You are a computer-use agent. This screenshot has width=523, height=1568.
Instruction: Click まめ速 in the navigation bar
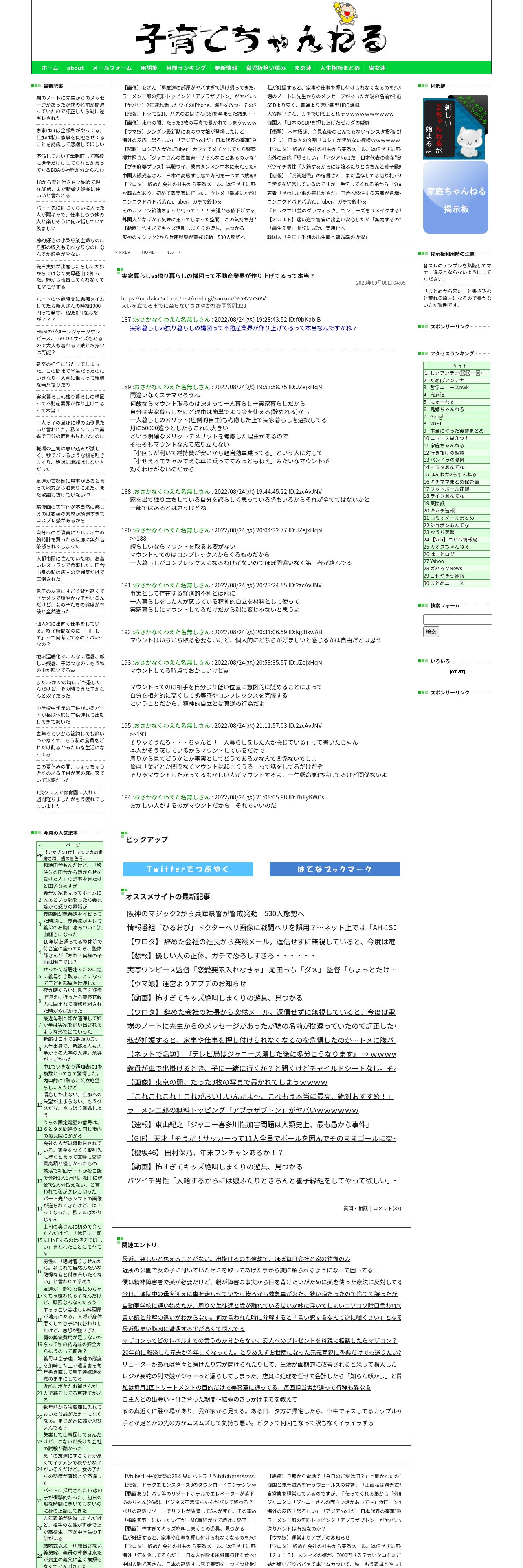303,68
